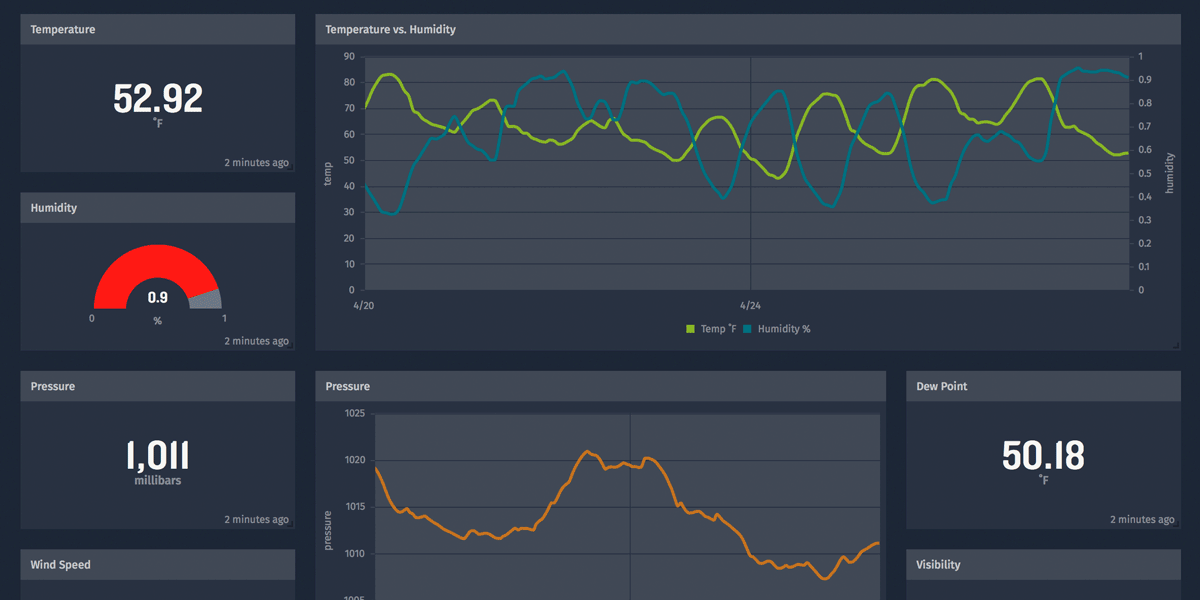This screenshot has width=1200, height=600.
Task: Click the 'humidity' right axis label
Action: click(1170, 173)
